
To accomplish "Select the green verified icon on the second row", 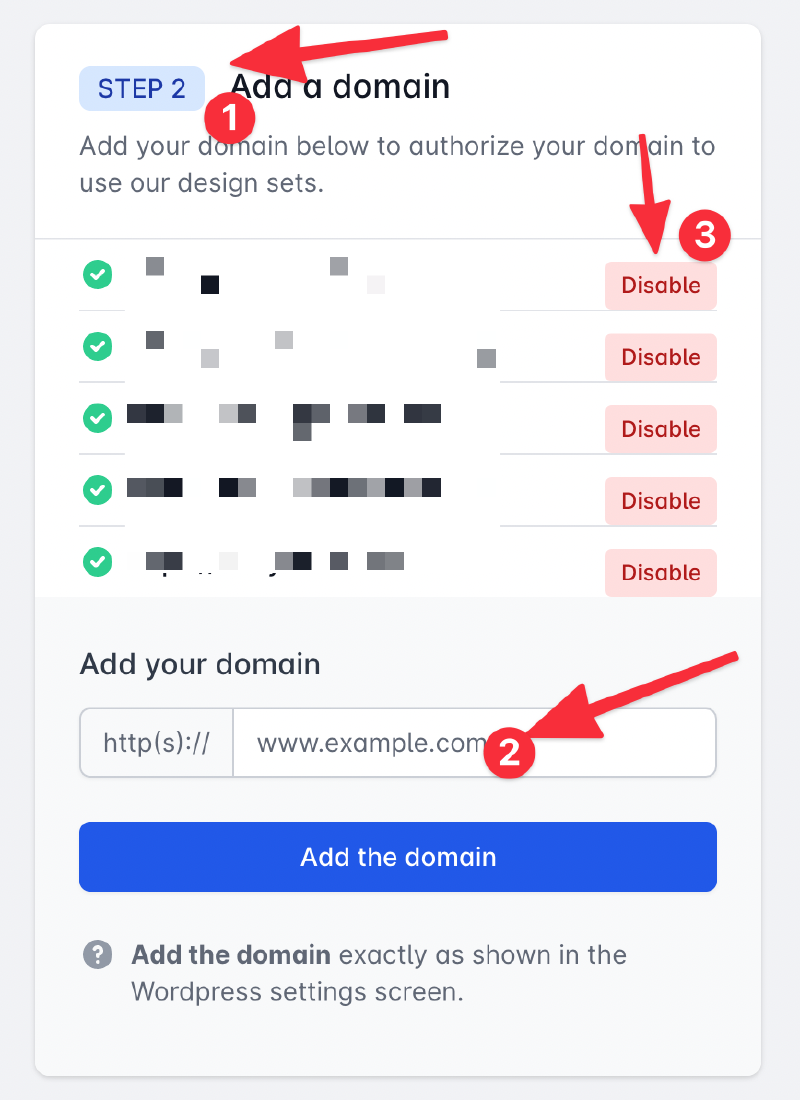I will click(x=97, y=347).
